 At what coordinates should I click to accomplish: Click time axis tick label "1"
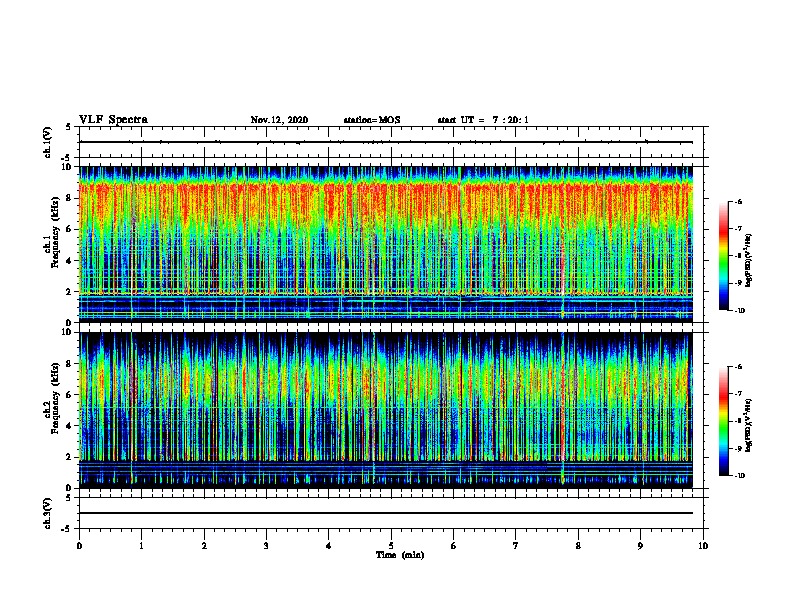141,546
